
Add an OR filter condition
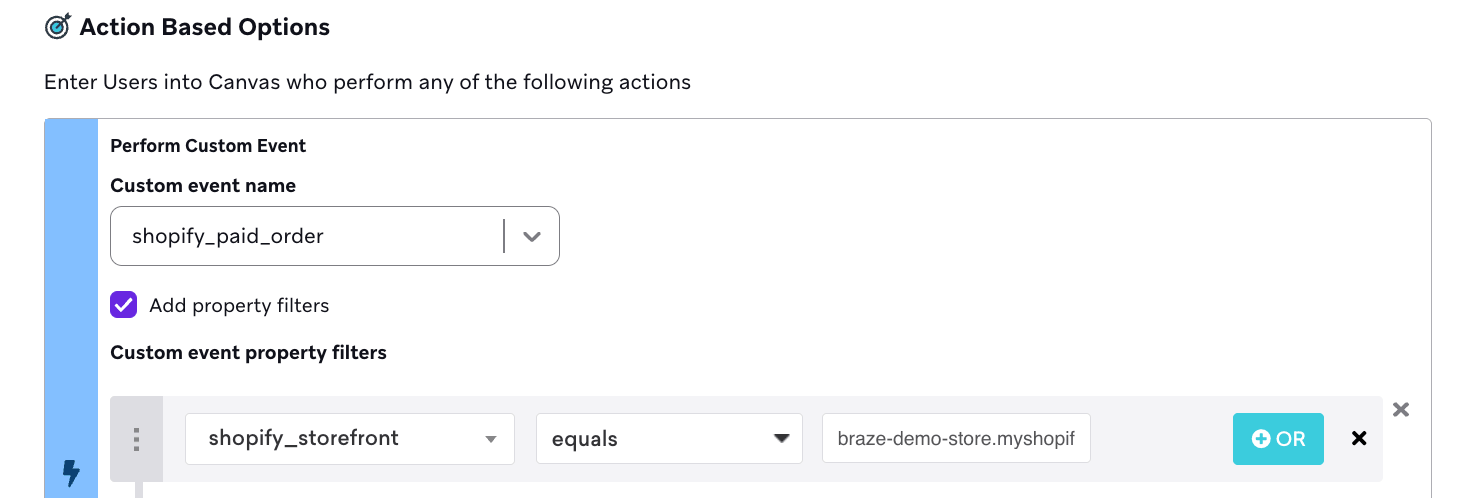[1278, 439]
